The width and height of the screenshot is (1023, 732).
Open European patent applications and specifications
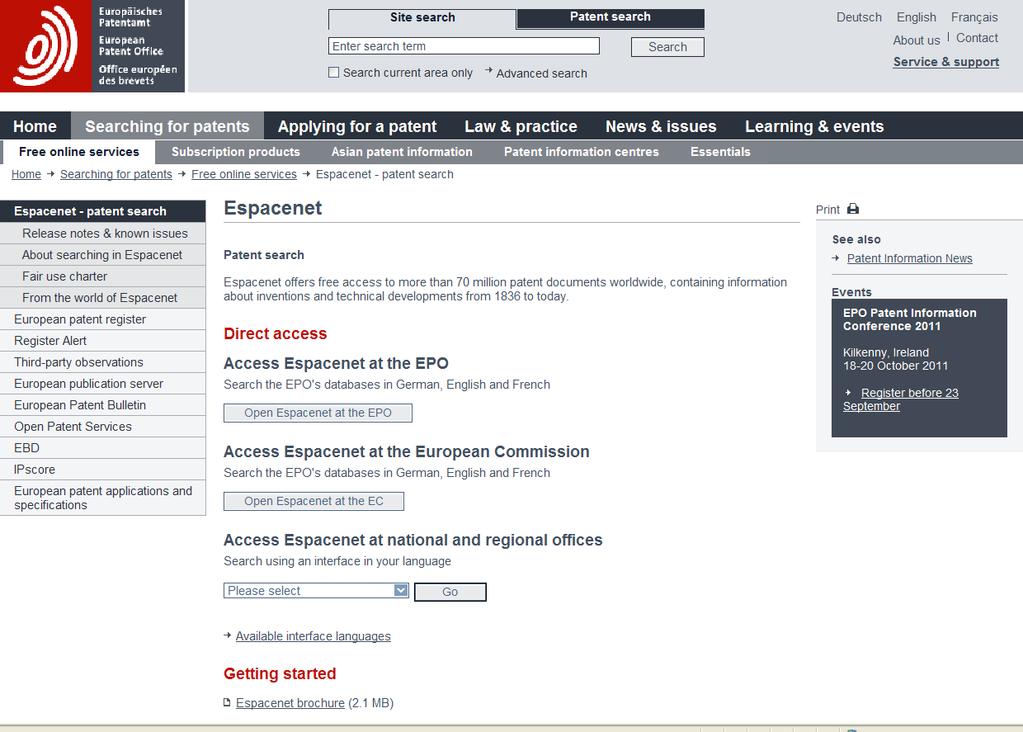coord(102,498)
